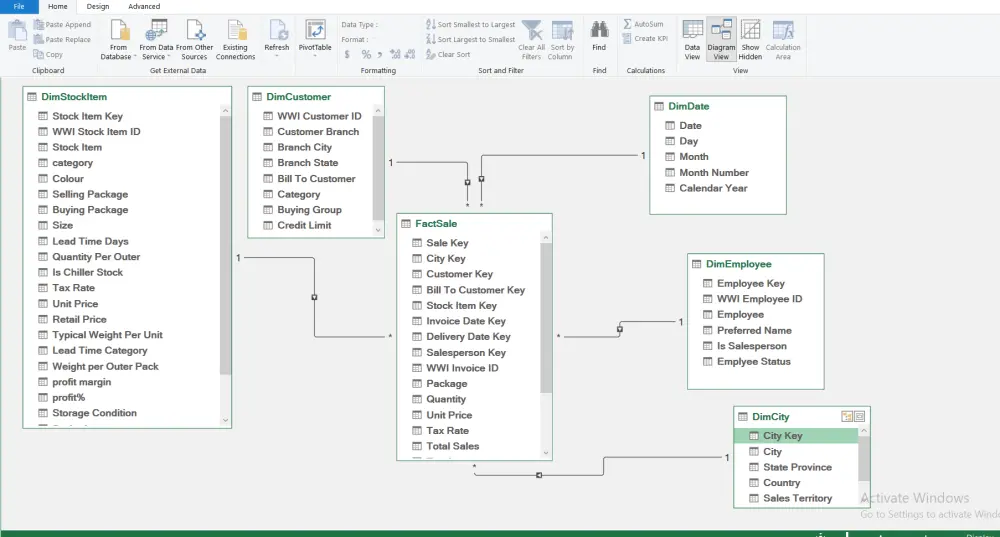This screenshot has width=1000, height=537.
Task: Click Clear Sort
Action: click(448, 55)
